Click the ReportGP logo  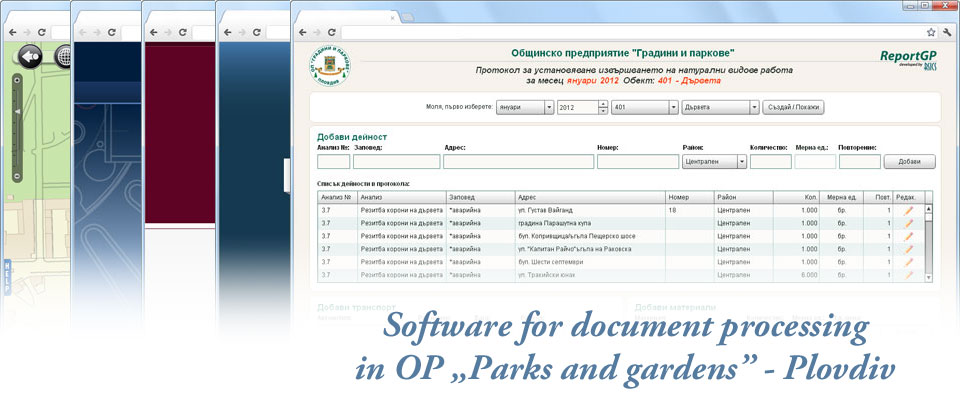click(909, 59)
